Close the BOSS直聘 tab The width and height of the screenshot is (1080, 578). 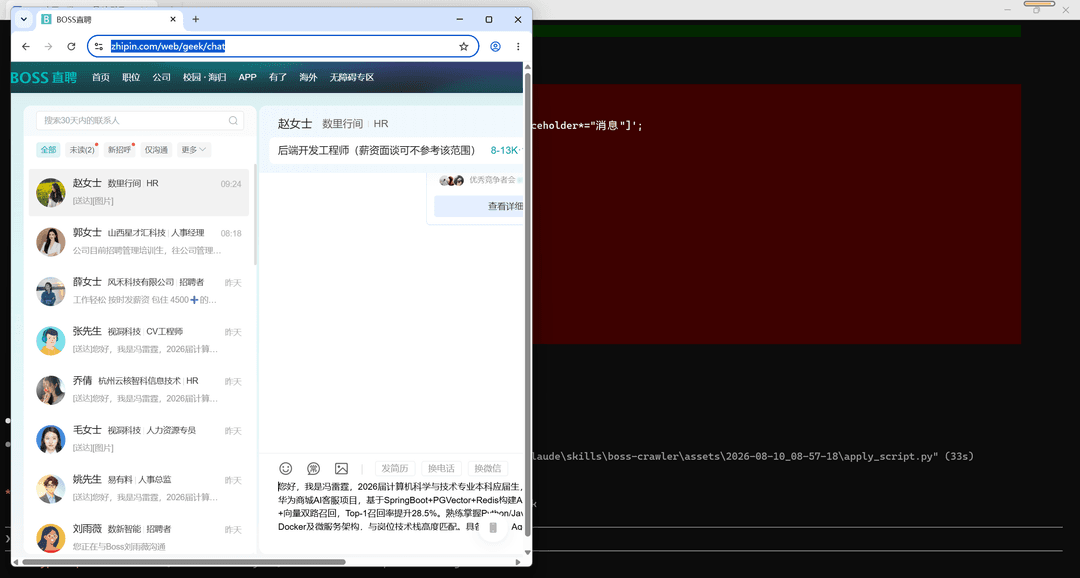coord(174,19)
